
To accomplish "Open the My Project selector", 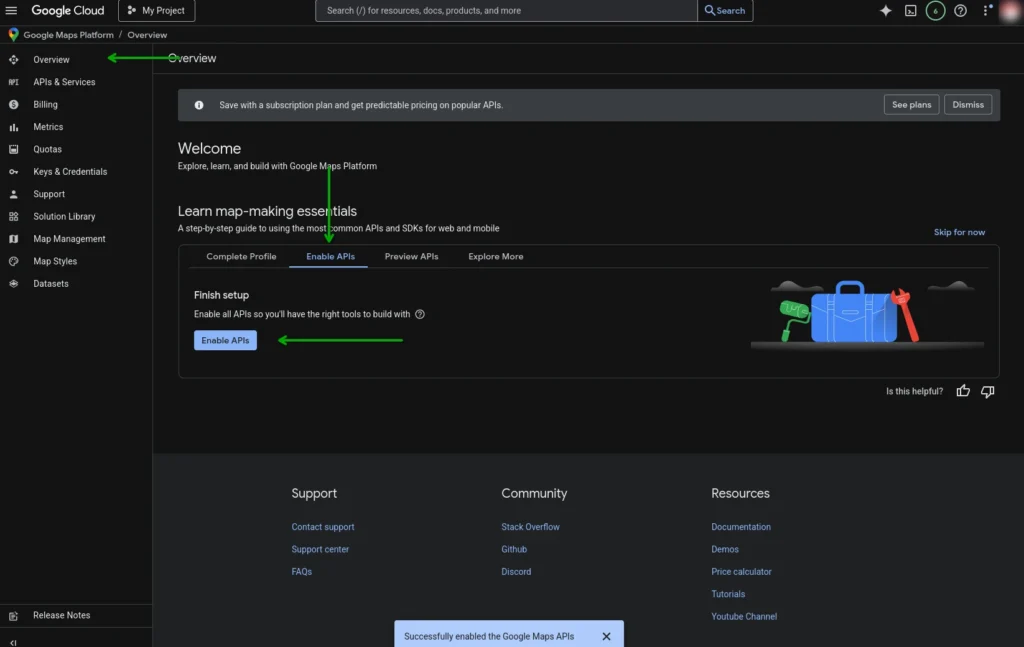I will pyautogui.click(x=156, y=11).
